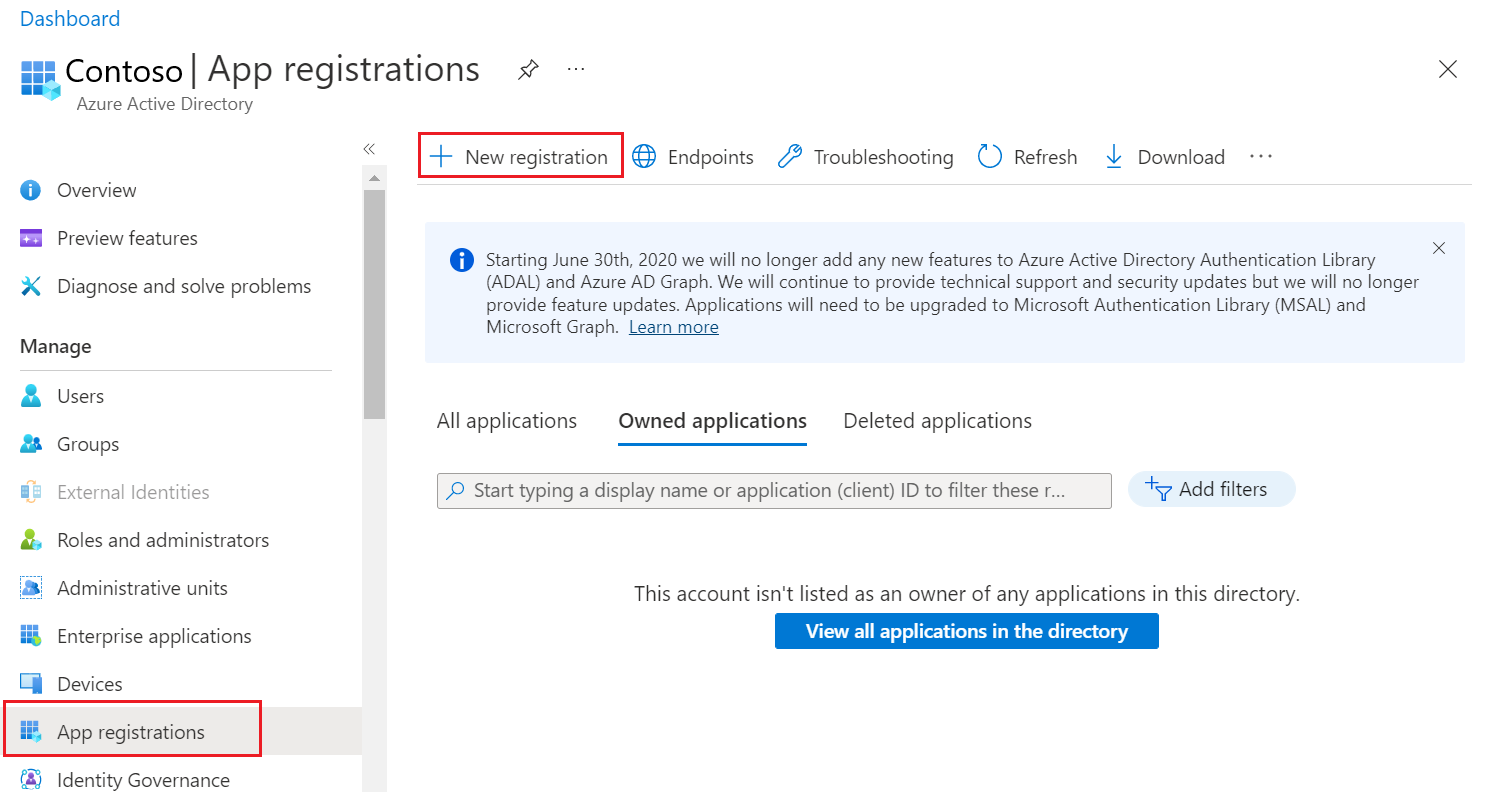Click Add filters button
1498x792 pixels.
pyautogui.click(x=1211, y=489)
